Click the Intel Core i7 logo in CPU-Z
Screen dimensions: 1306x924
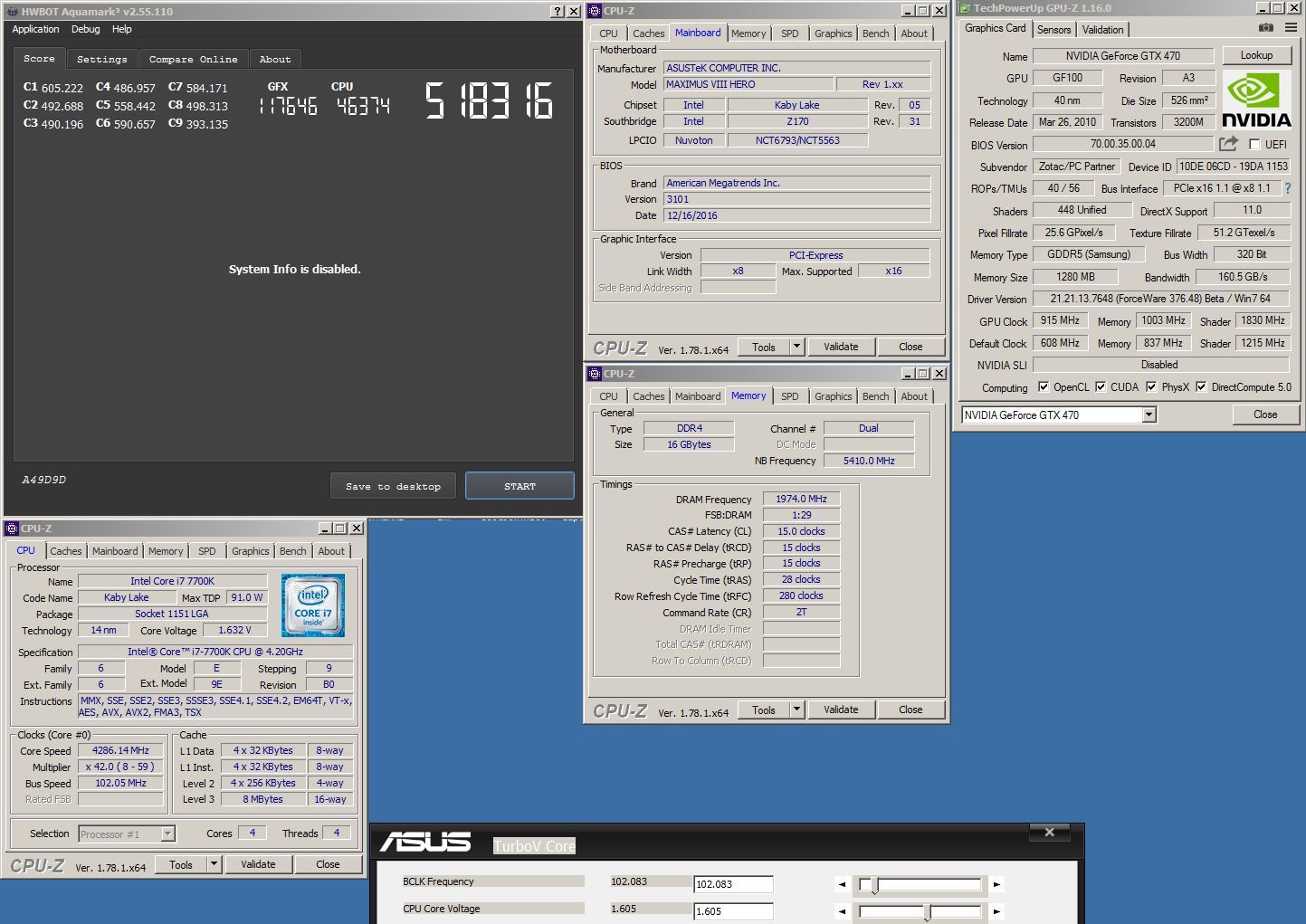pyautogui.click(x=312, y=605)
